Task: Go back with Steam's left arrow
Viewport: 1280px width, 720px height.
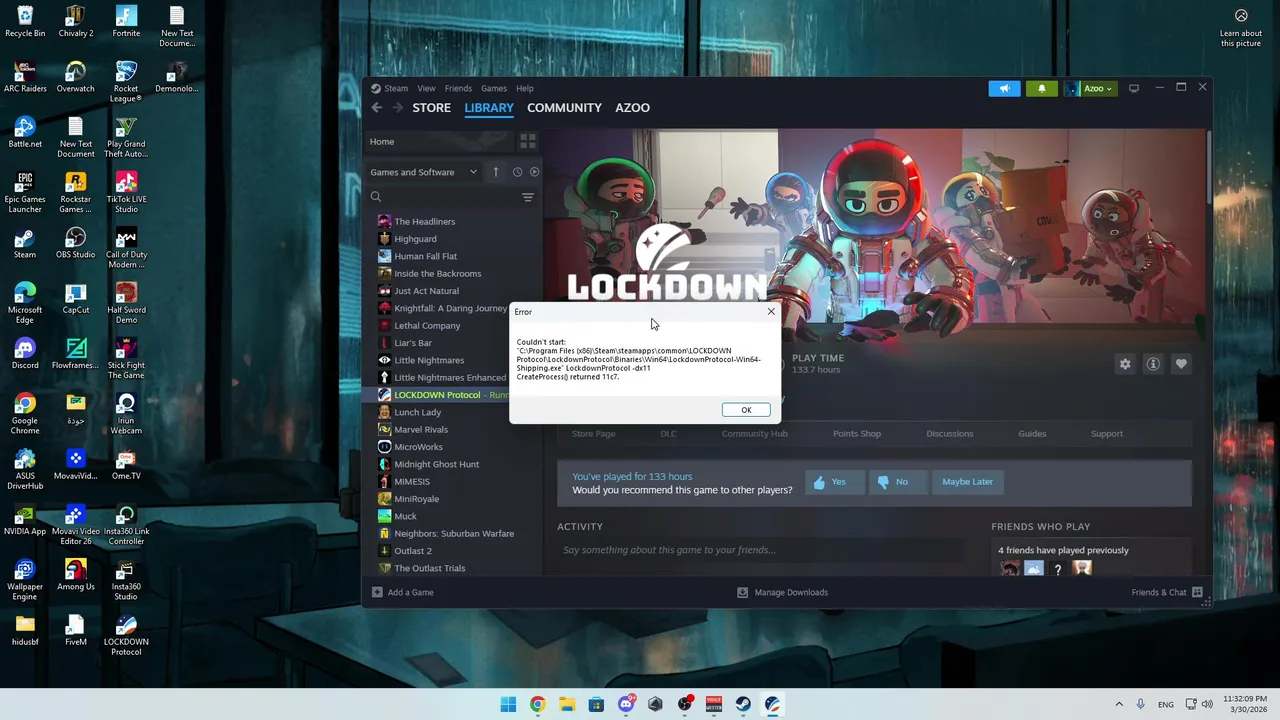Action: pyautogui.click(x=377, y=108)
